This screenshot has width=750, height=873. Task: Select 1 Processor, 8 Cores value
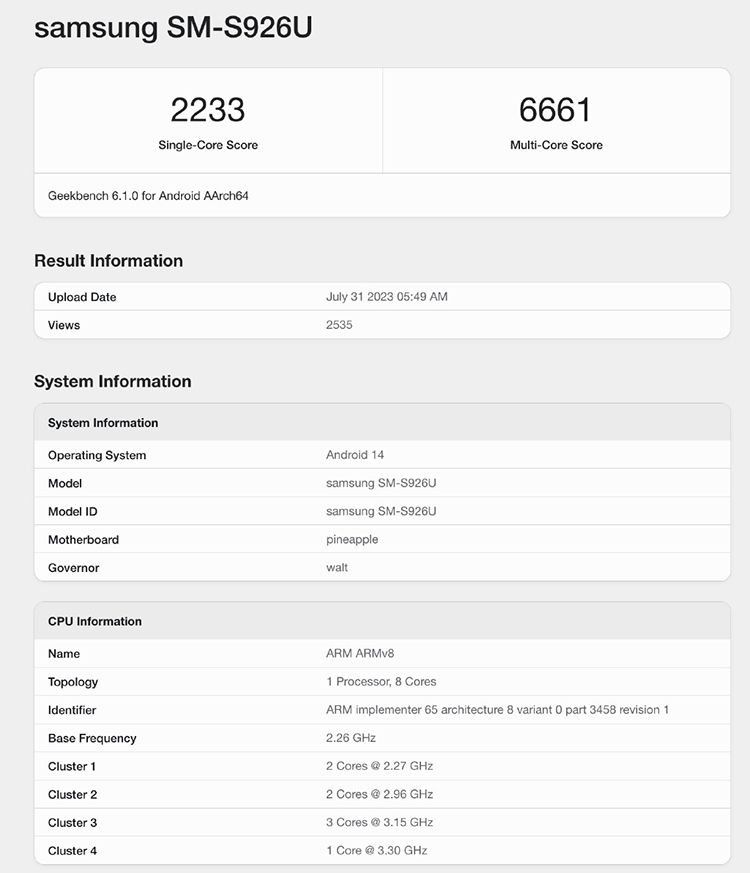[x=381, y=681]
